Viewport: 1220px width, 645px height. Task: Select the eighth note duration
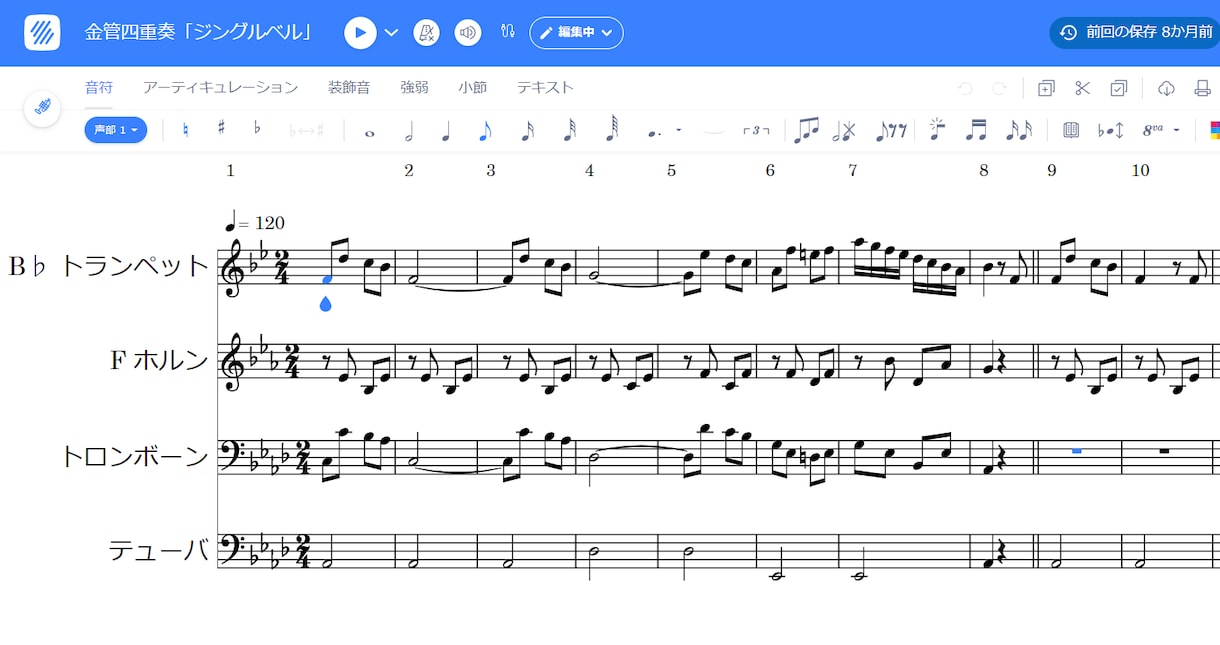[485, 130]
